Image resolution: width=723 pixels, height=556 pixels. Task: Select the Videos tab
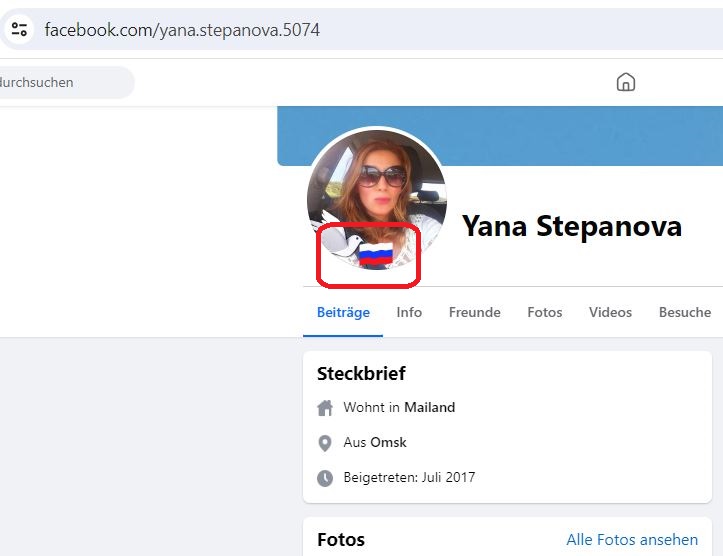(x=610, y=312)
